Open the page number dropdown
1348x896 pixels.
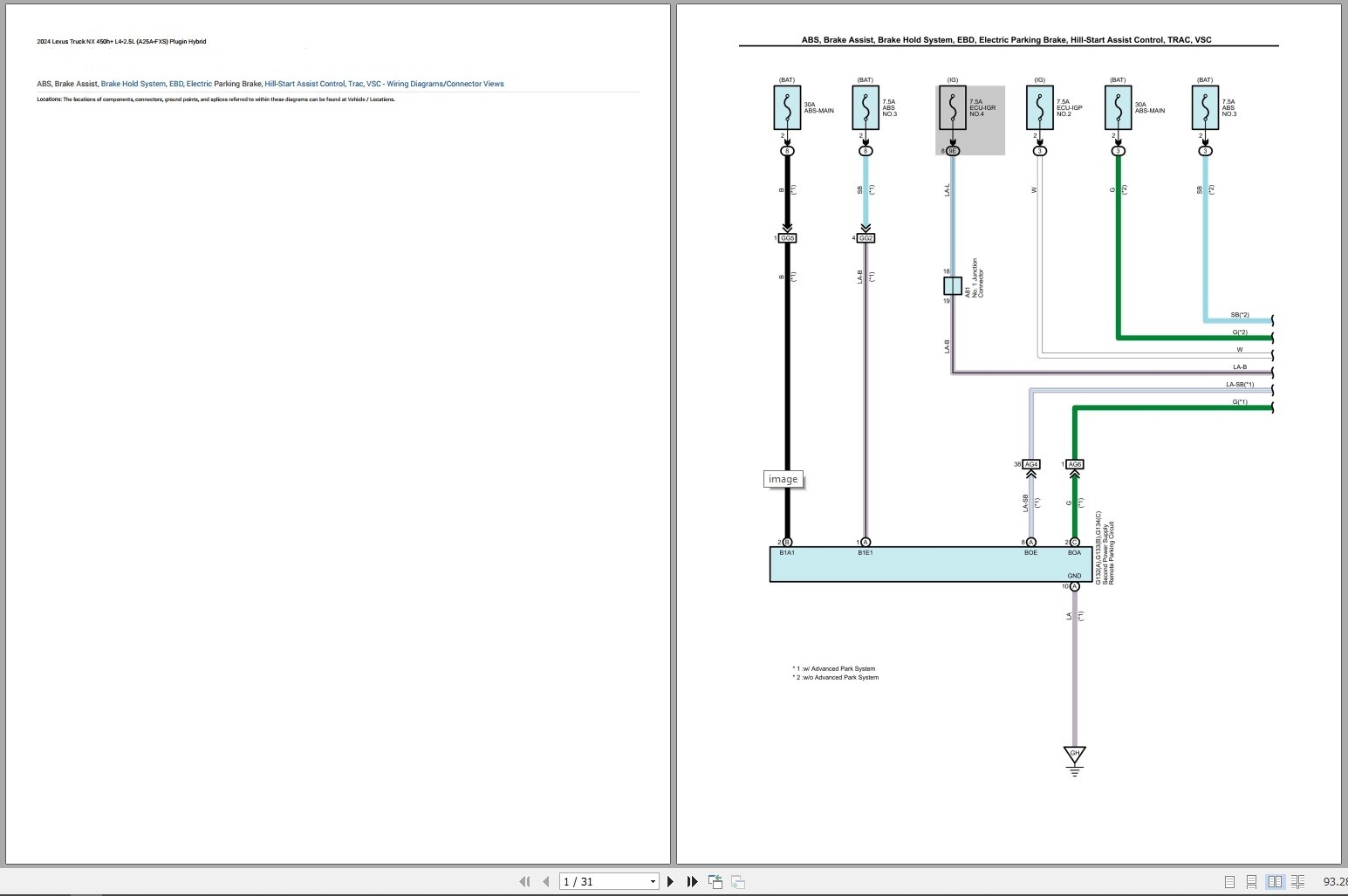coord(653,881)
